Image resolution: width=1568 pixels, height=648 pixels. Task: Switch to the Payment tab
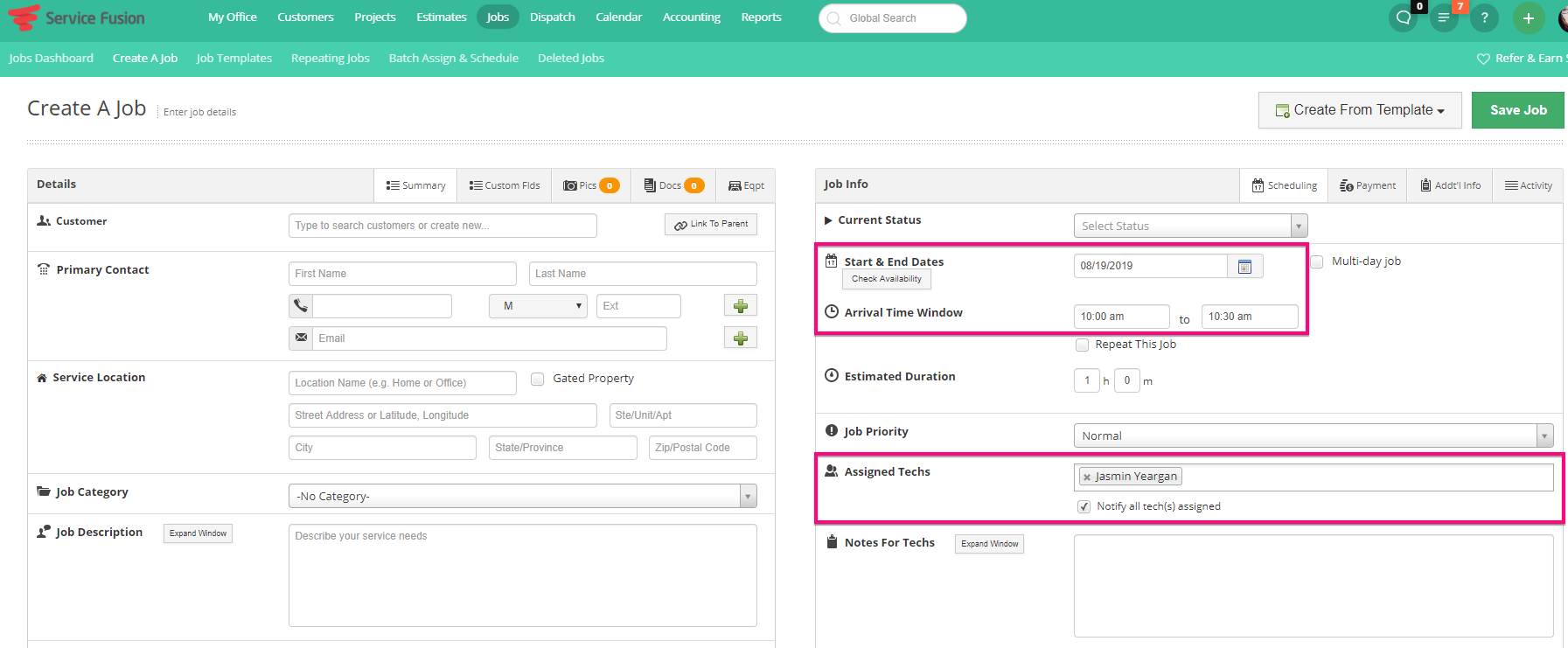1367,185
